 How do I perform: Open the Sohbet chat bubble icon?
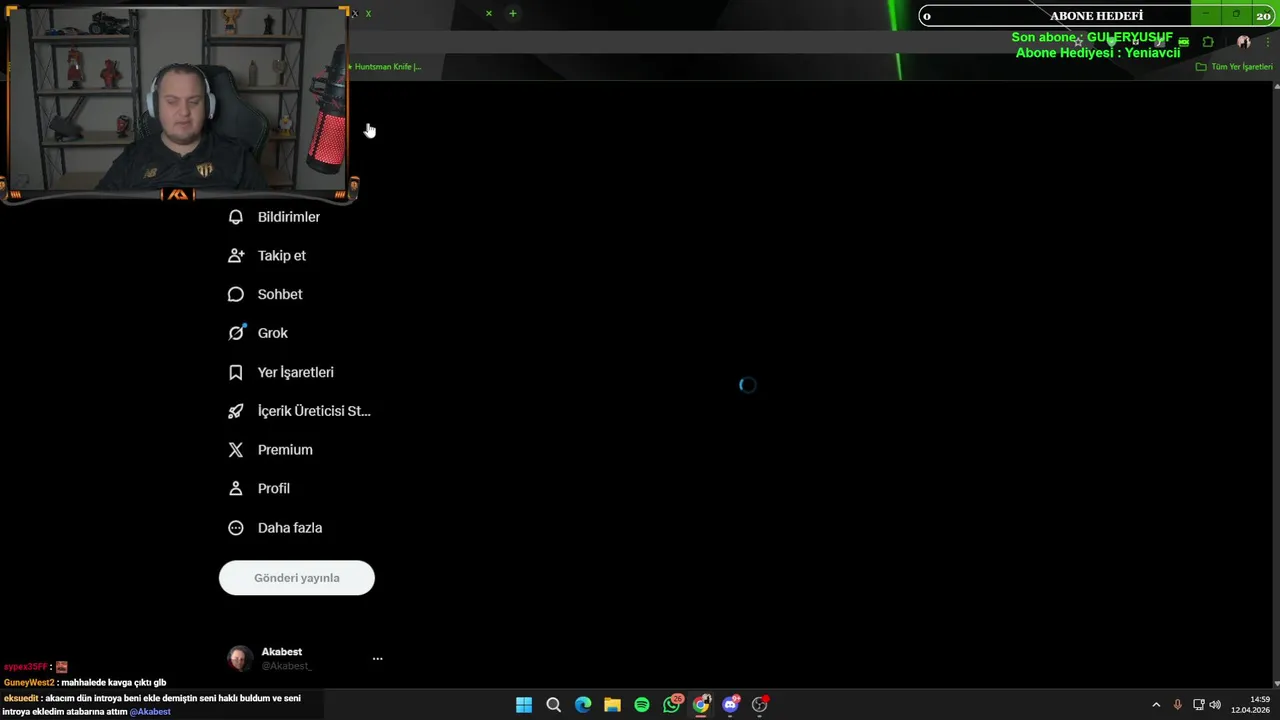click(x=236, y=295)
